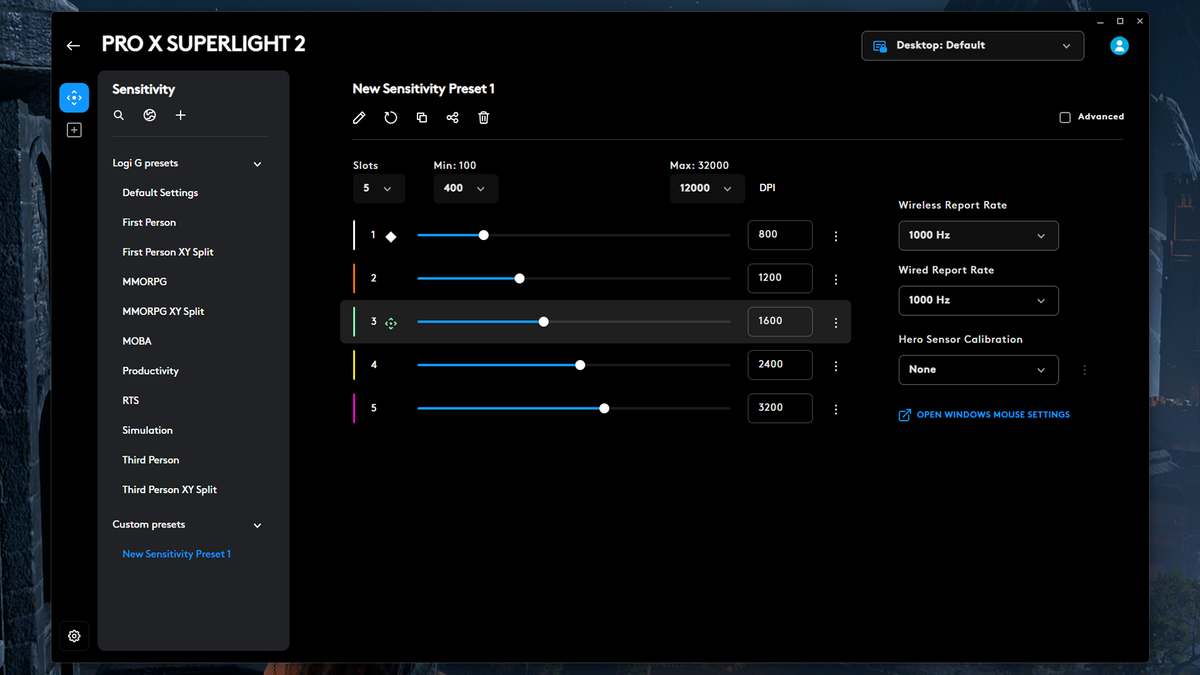
Task: Click the 3200 DPI value field
Action: (780, 408)
